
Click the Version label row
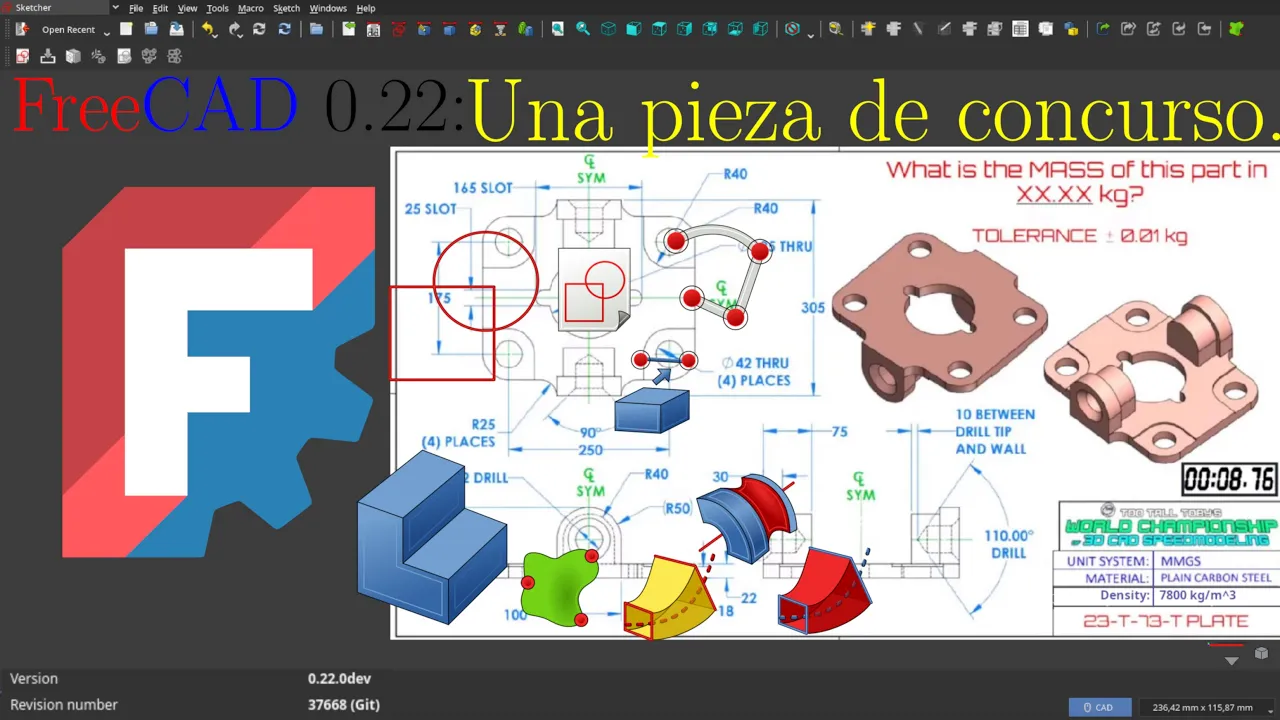(34, 679)
